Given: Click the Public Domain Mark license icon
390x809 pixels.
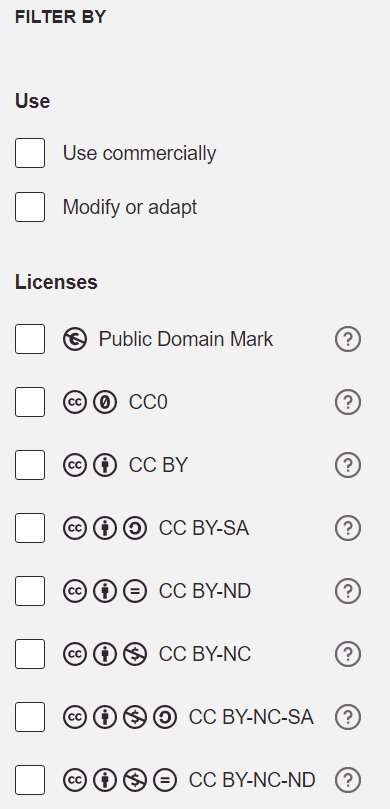Looking at the screenshot, I should click(75, 339).
